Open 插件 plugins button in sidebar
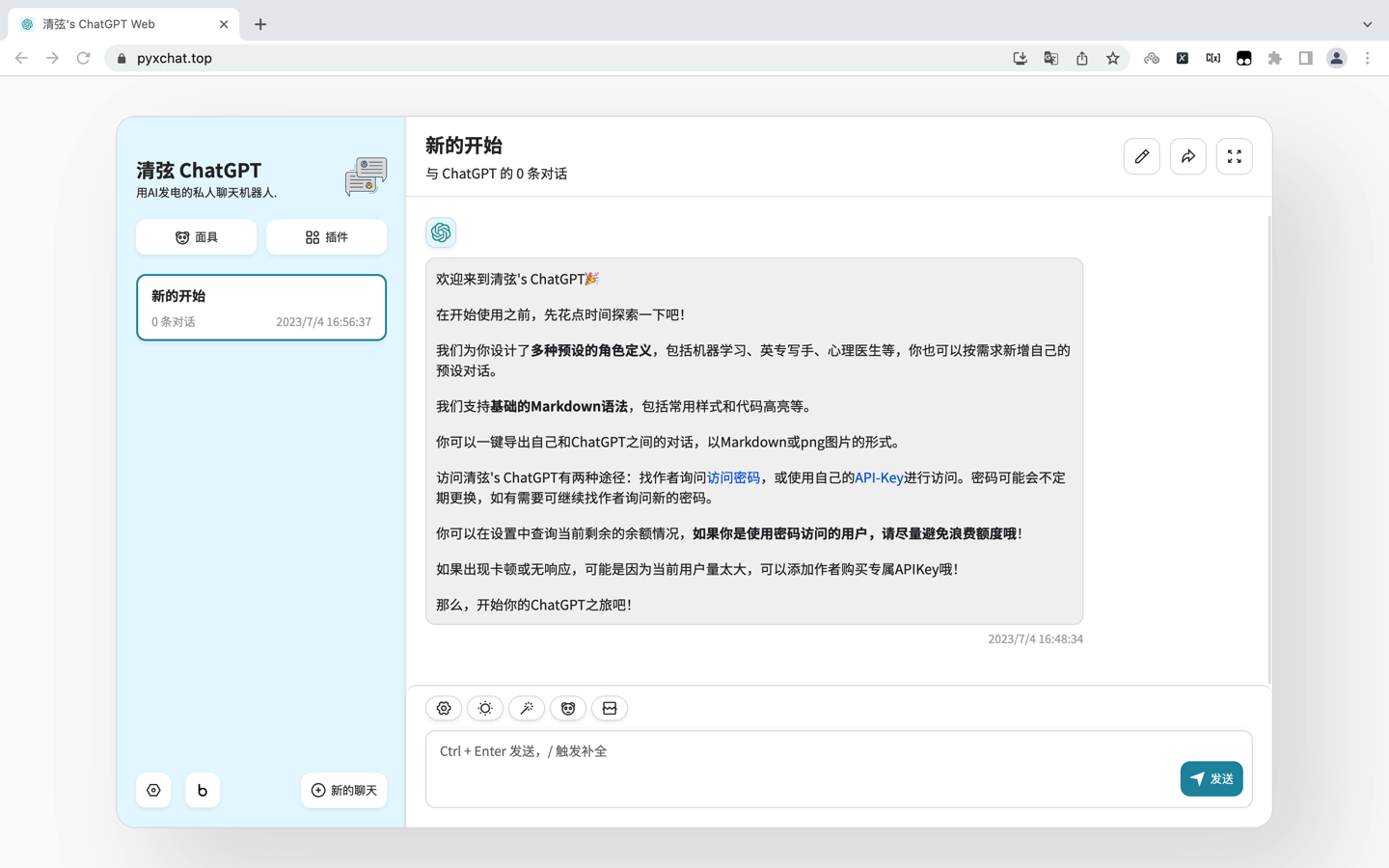The width and height of the screenshot is (1389, 868). pyautogui.click(x=327, y=237)
